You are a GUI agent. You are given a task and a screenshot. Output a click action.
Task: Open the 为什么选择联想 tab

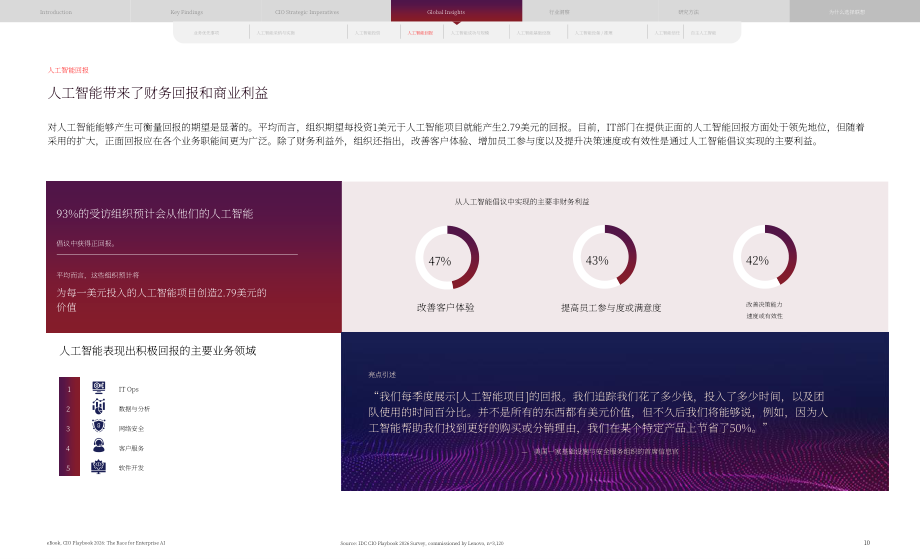click(x=847, y=12)
